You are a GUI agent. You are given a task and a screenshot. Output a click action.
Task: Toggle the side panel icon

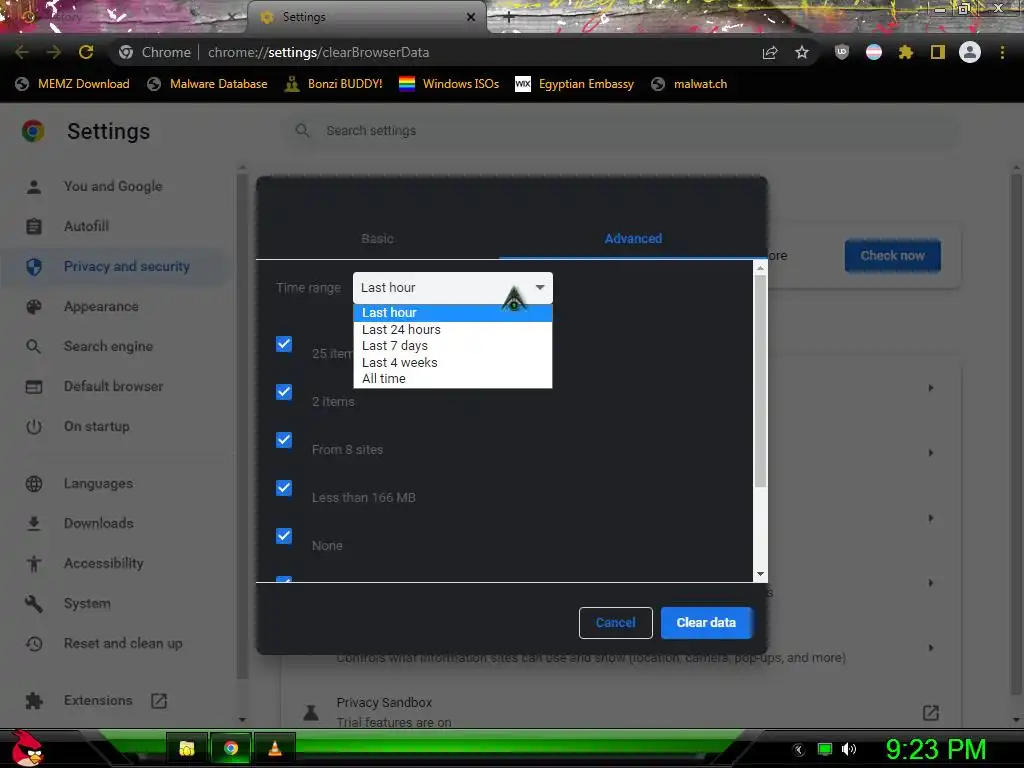(938, 52)
